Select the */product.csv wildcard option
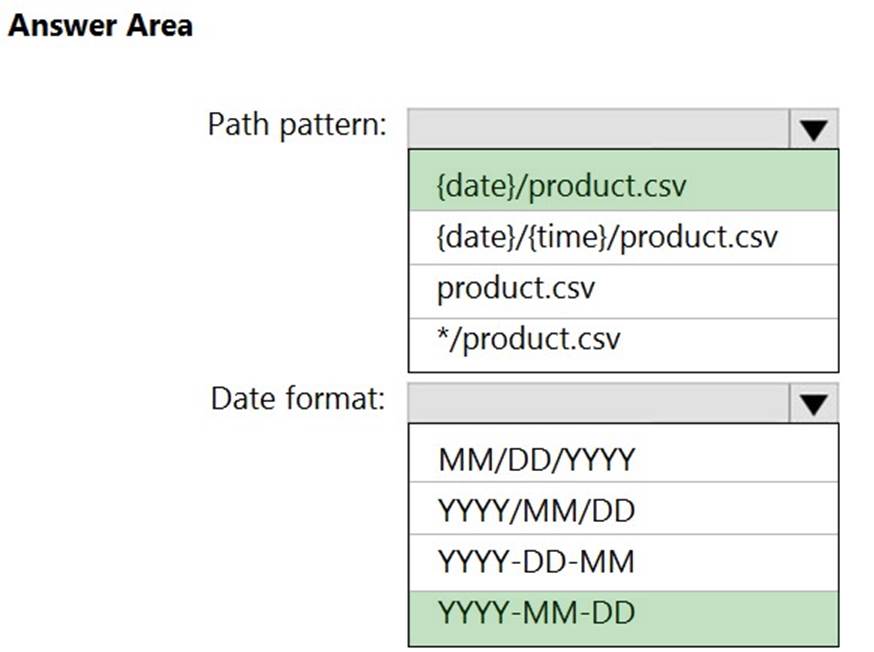Viewport: 874px width, 652px height. tap(529, 339)
